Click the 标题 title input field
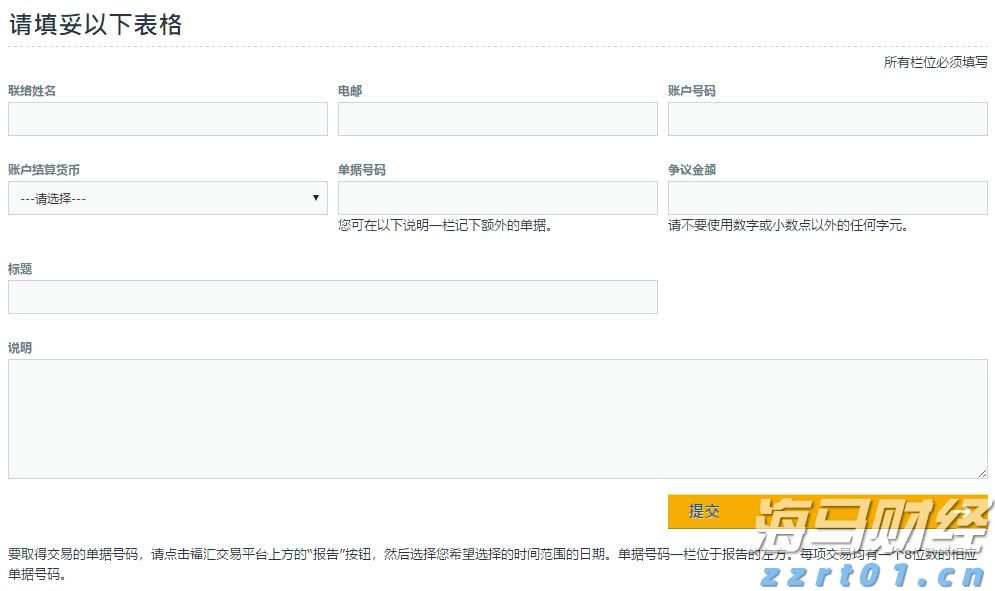 coord(332,297)
